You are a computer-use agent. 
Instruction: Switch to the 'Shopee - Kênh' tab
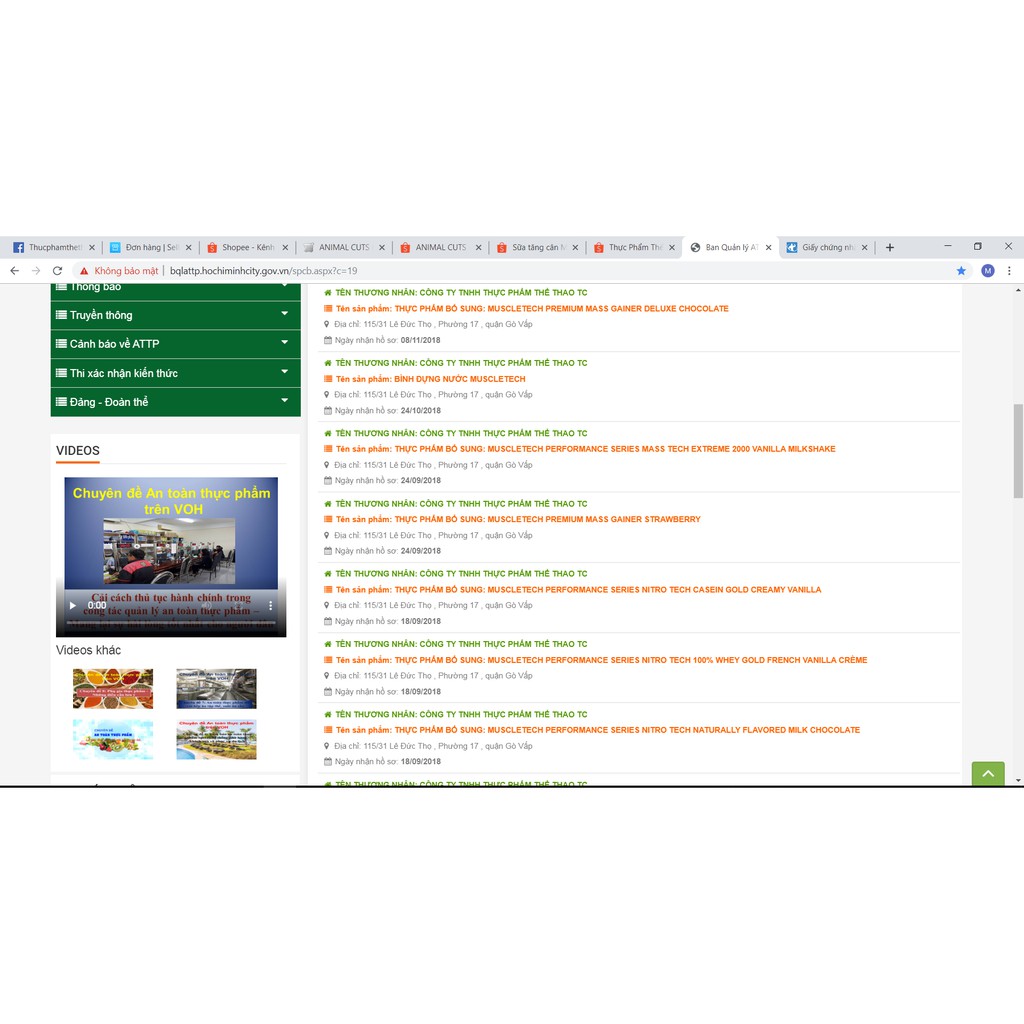click(246, 247)
